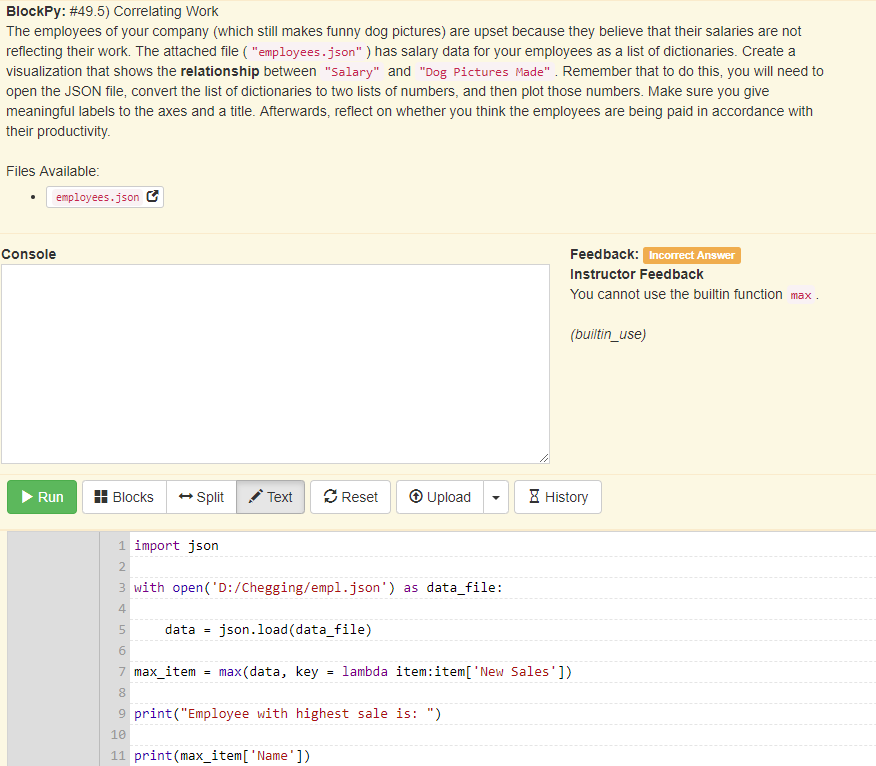The height and width of the screenshot is (766, 876).
Task: Click the Reset circular-arrow icon
Action: click(x=328, y=497)
